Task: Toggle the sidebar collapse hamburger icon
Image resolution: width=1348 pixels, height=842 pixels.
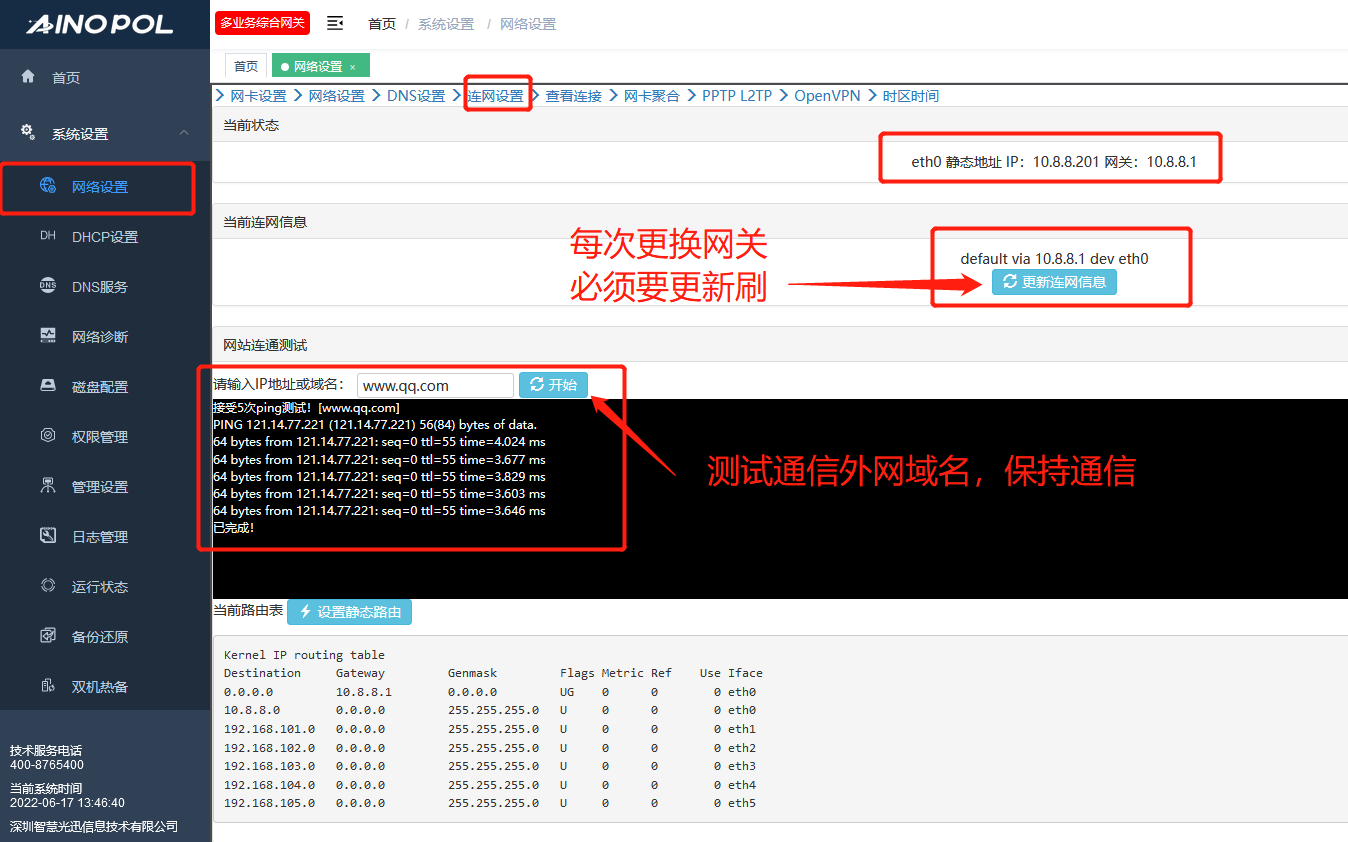Action: 335,23
